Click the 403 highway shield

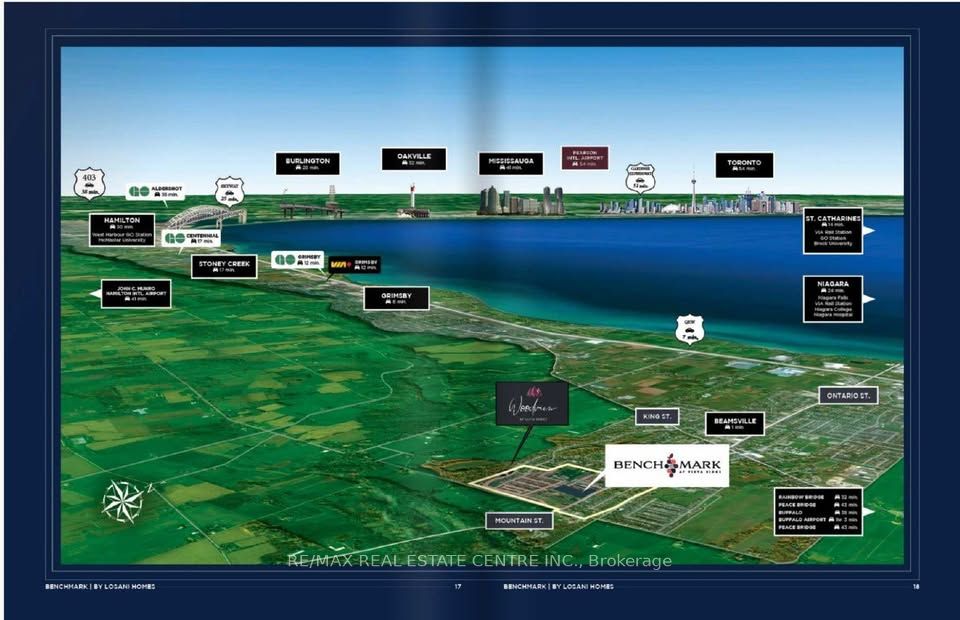(x=89, y=184)
